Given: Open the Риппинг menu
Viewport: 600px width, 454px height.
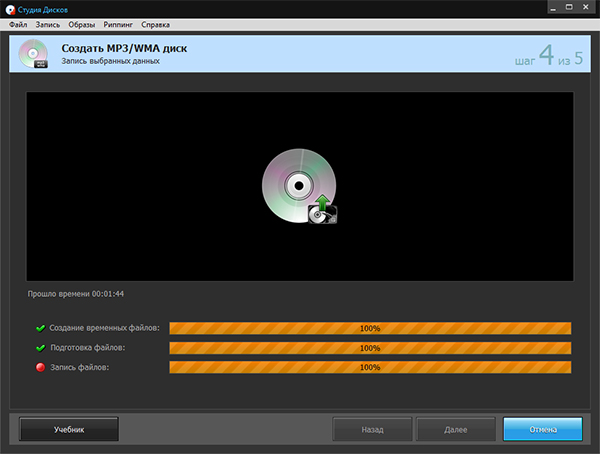Looking at the screenshot, I should [119, 23].
